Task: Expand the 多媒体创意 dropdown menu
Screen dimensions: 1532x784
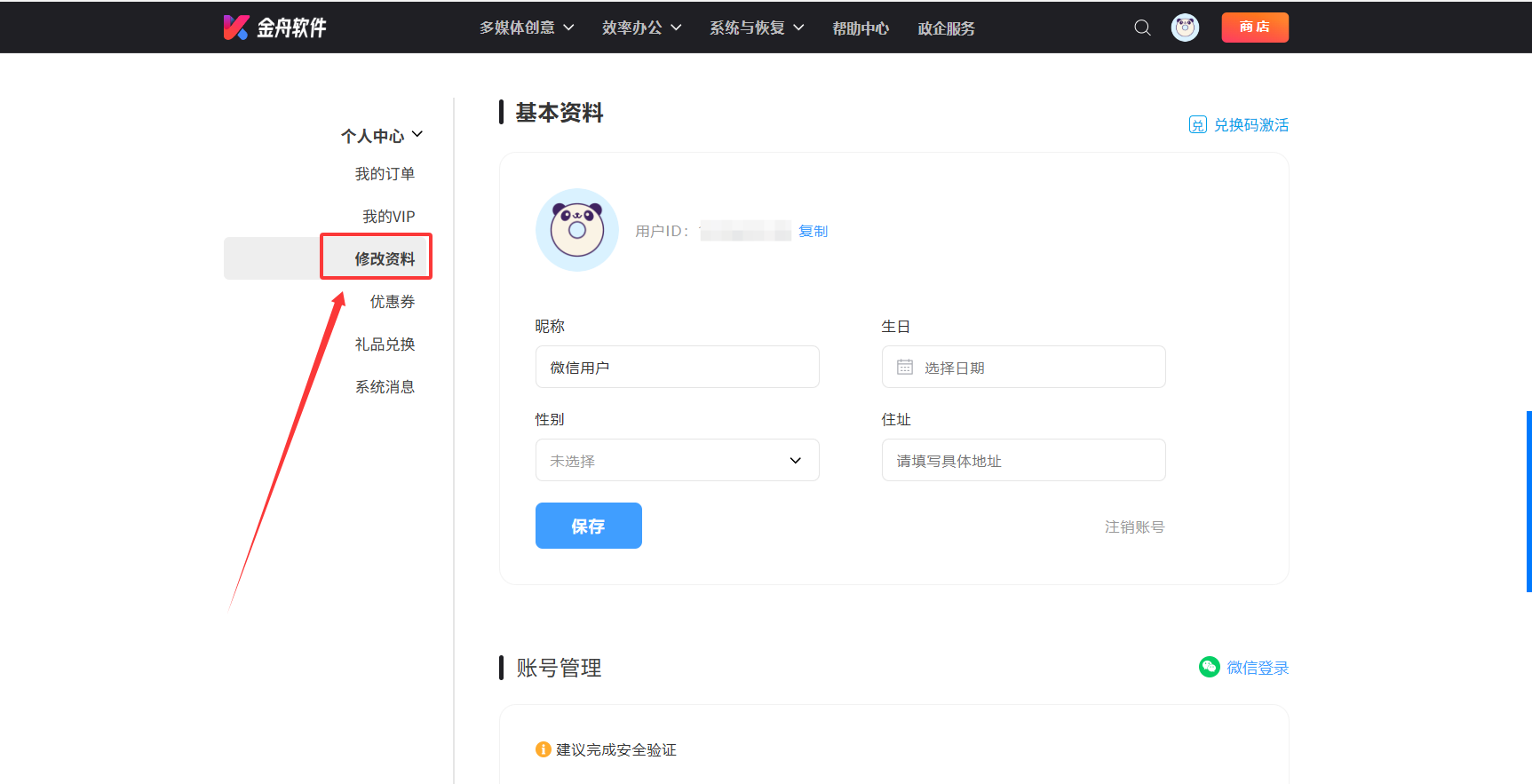Action: click(527, 28)
